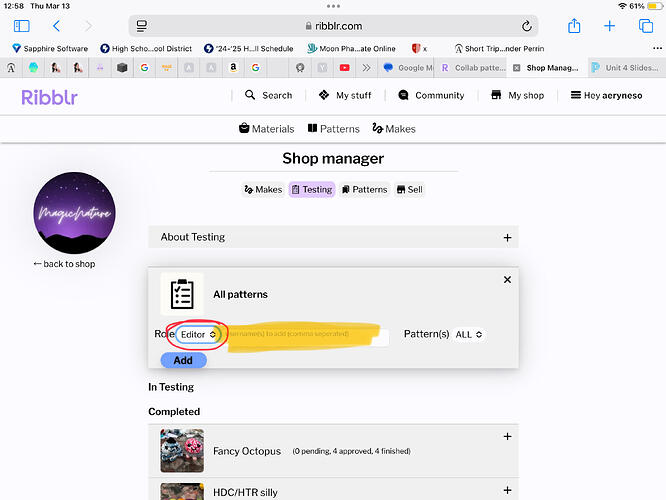
Task: Switch to Unit 4 Slides tab
Action: pyautogui.click(x=626, y=68)
